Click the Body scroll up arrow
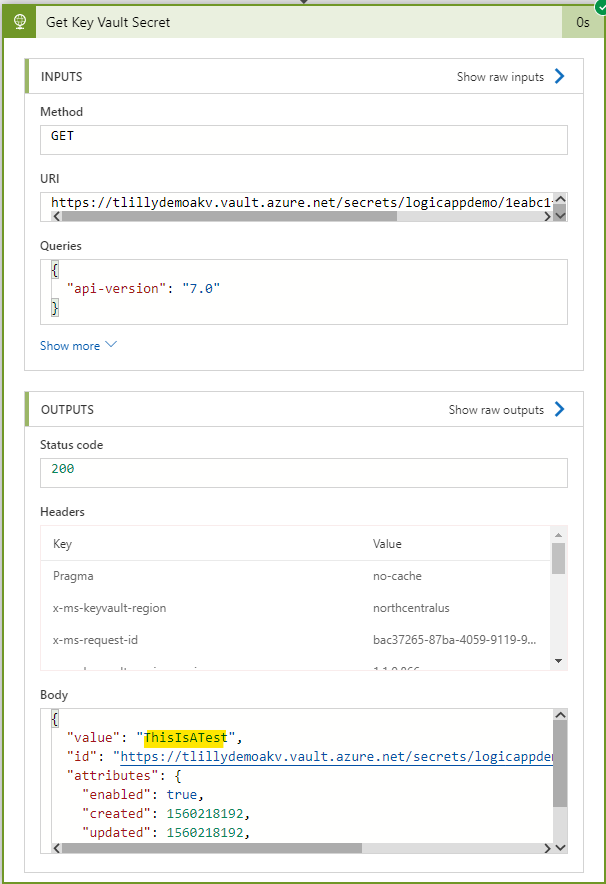Screen dimensions: 606x884 (560, 715)
